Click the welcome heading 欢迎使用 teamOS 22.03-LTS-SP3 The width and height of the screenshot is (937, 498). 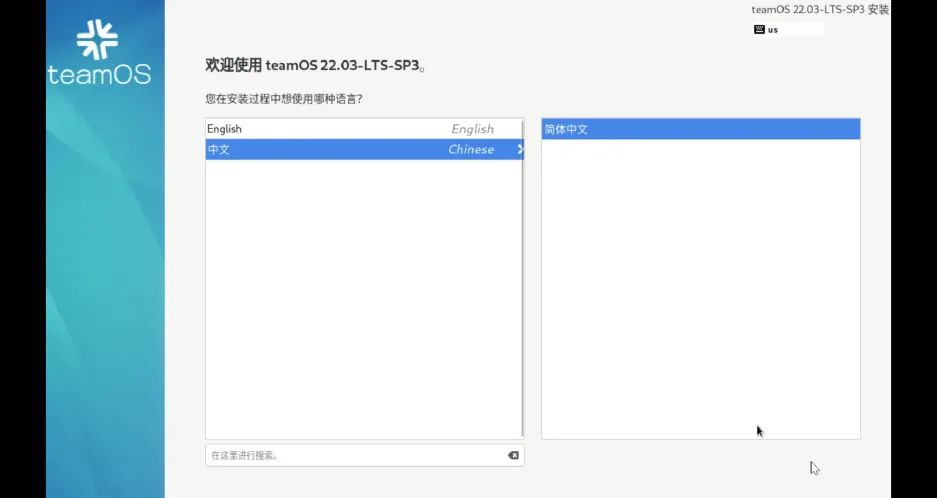point(316,65)
